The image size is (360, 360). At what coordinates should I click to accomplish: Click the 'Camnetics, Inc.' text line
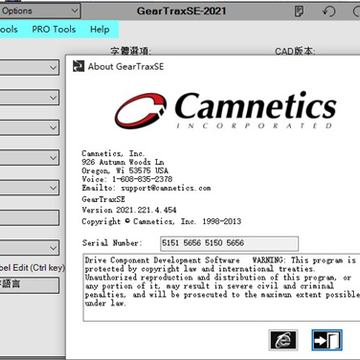pyautogui.click(x=113, y=154)
